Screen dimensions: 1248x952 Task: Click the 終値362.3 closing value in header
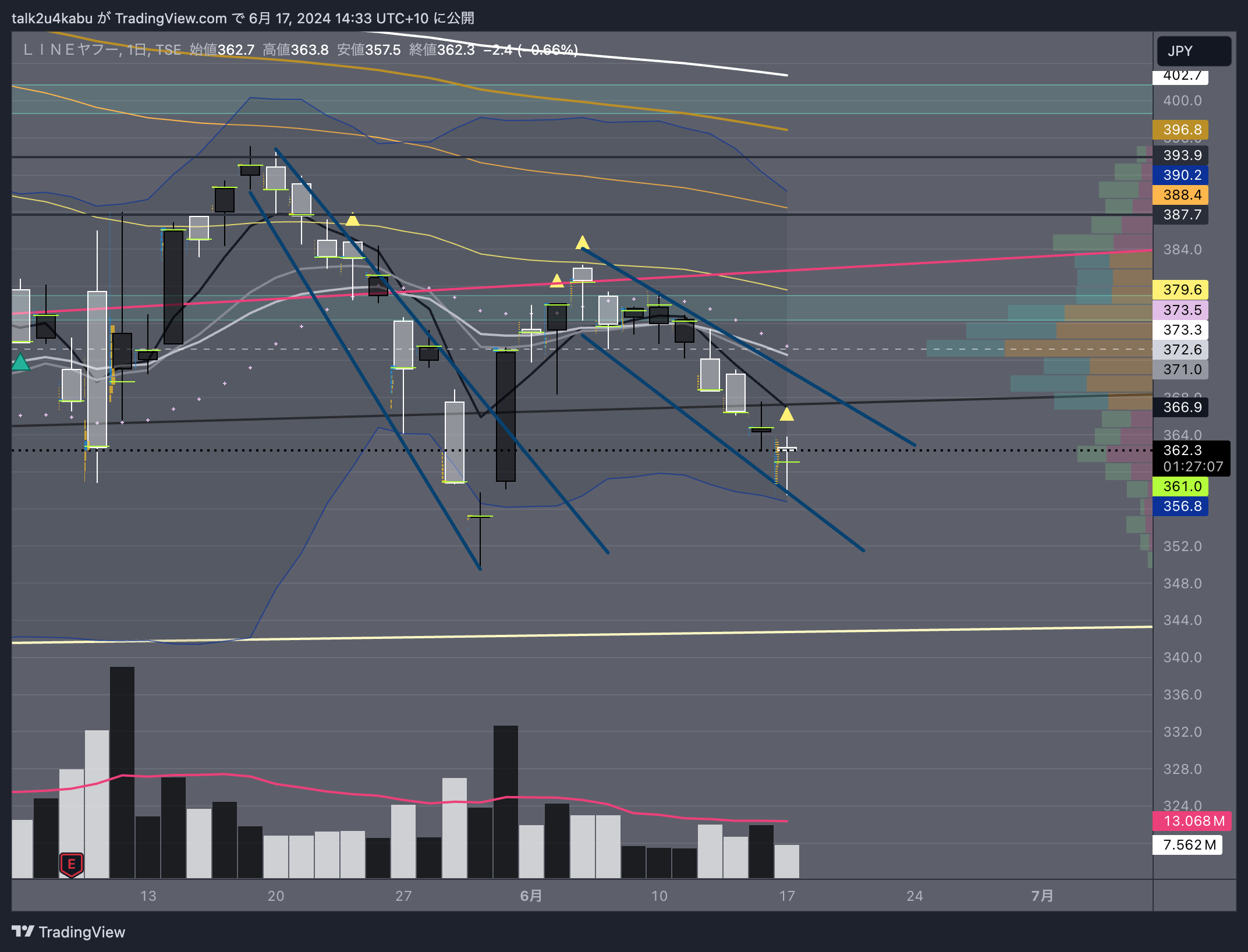(x=442, y=50)
